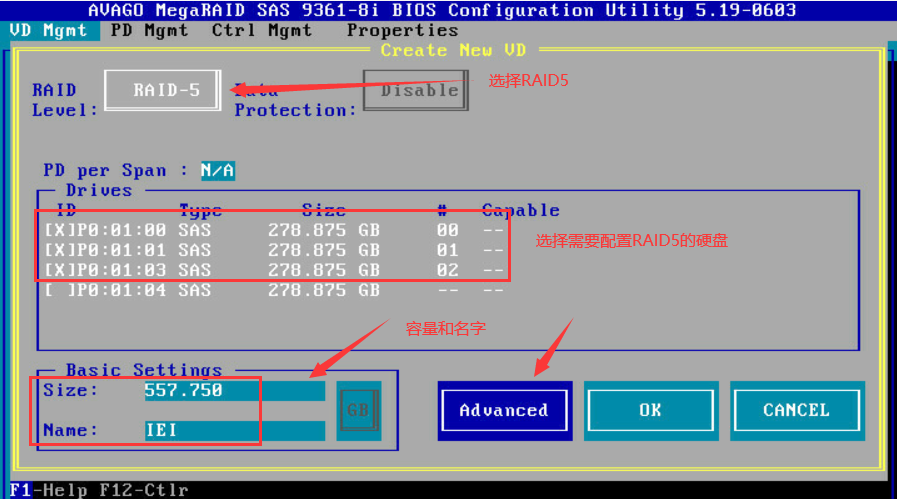Click the Capable column header
This screenshot has width=897, height=499.
(521, 210)
